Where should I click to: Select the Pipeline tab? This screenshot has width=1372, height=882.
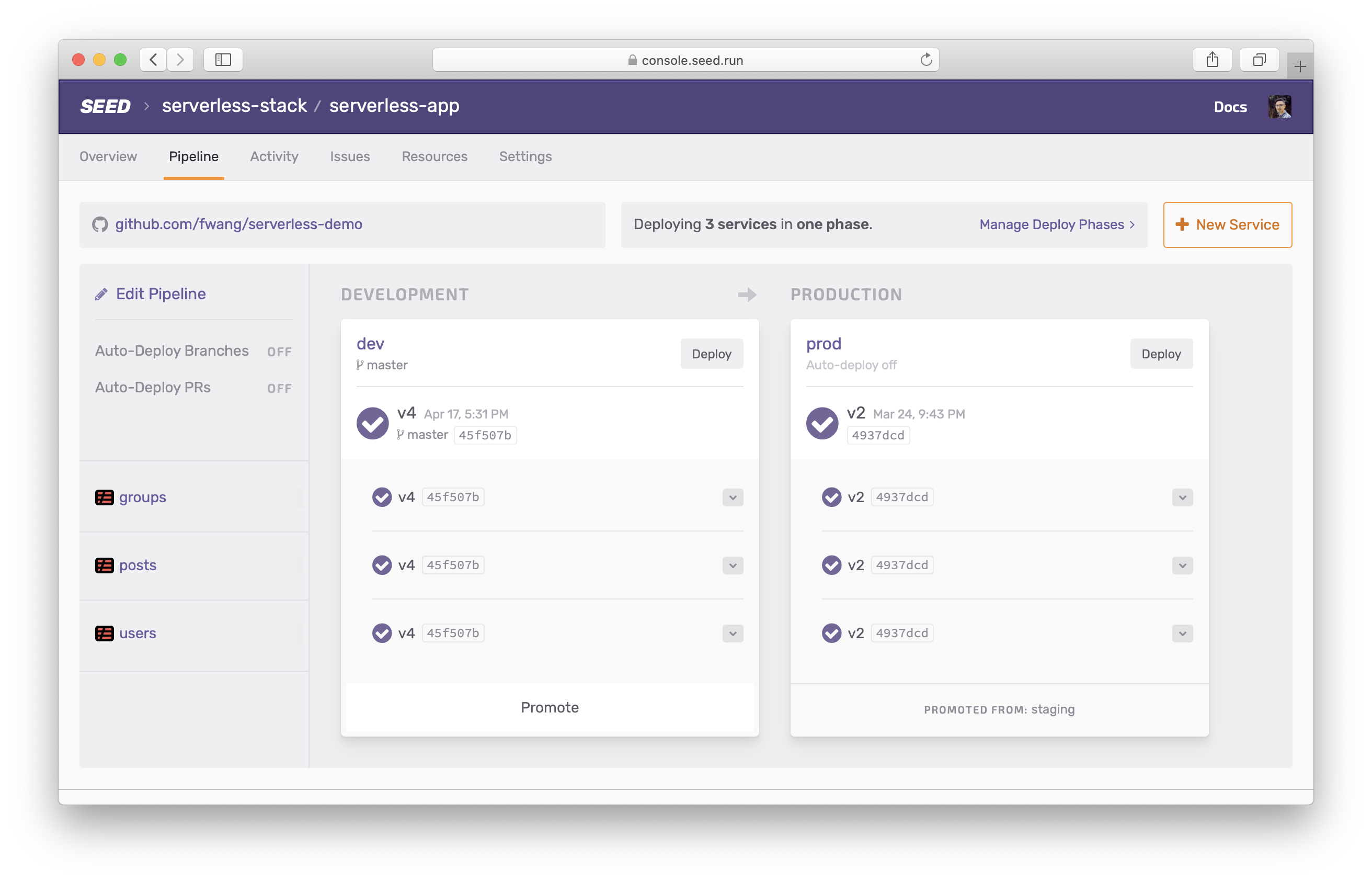tap(195, 156)
